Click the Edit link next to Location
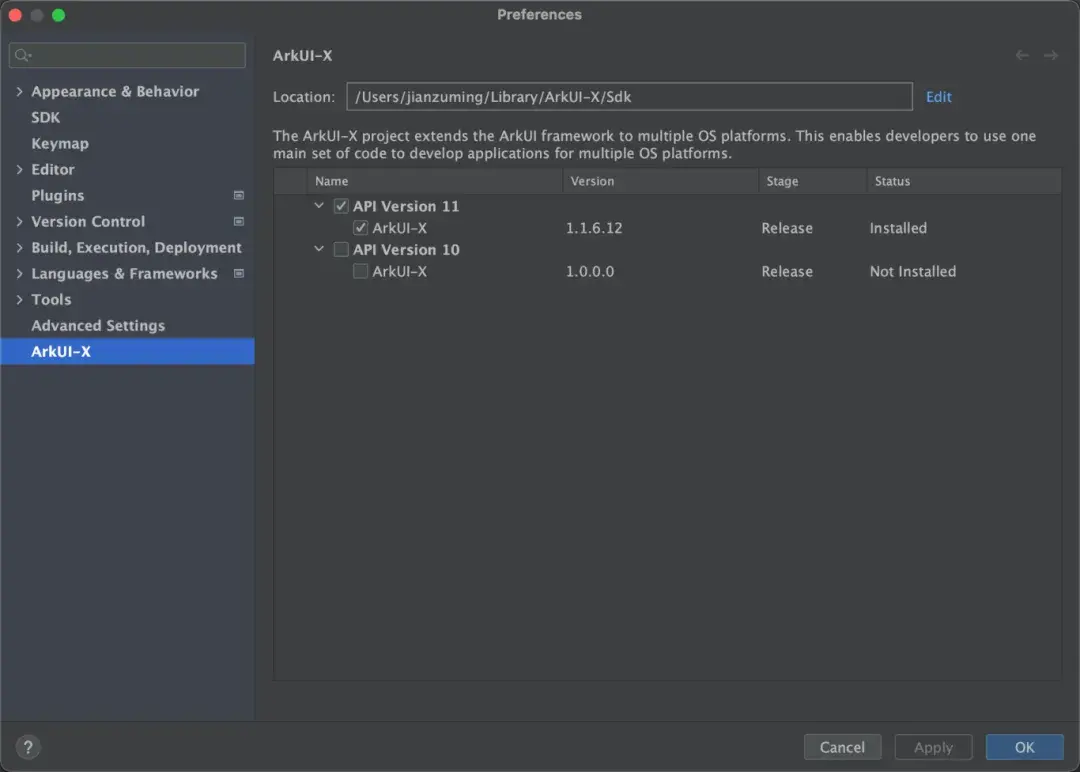This screenshot has height=772, width=1080. 938,97
